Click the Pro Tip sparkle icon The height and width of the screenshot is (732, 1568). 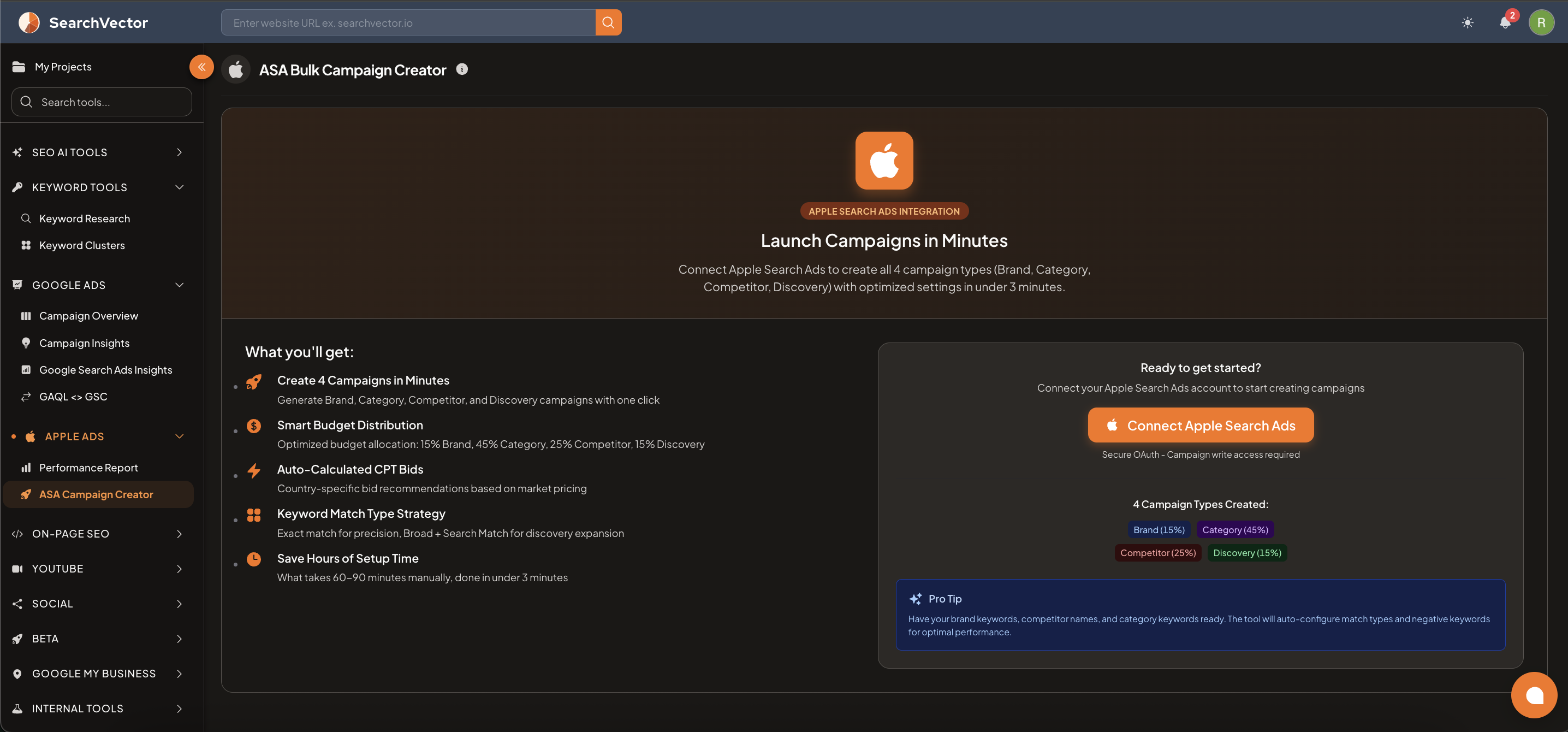915,599
